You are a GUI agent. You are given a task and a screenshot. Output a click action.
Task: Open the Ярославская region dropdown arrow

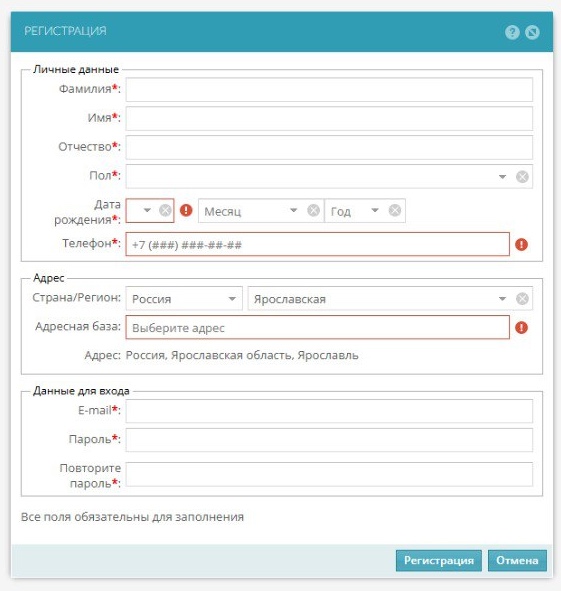coord(502,299)
